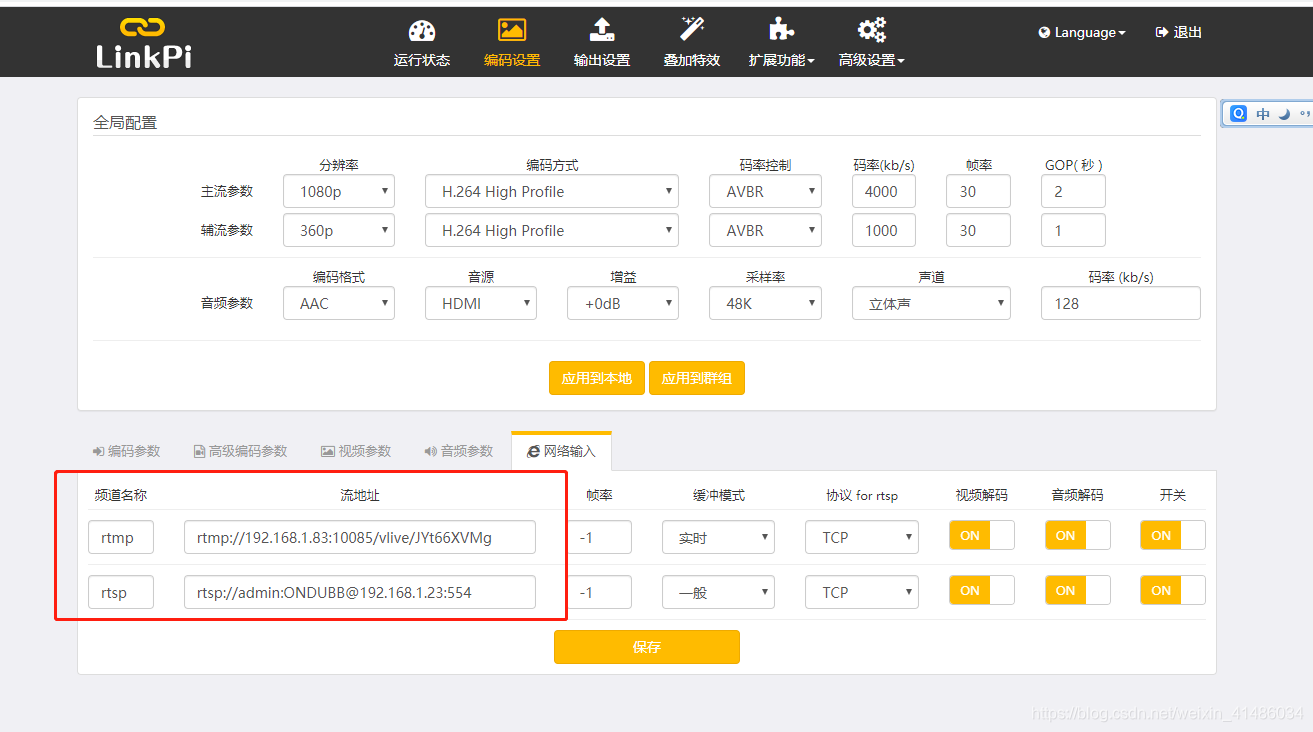The image size is (1313, 732).
Task: Go to 运行状态 page
Action: click(422, 60)
